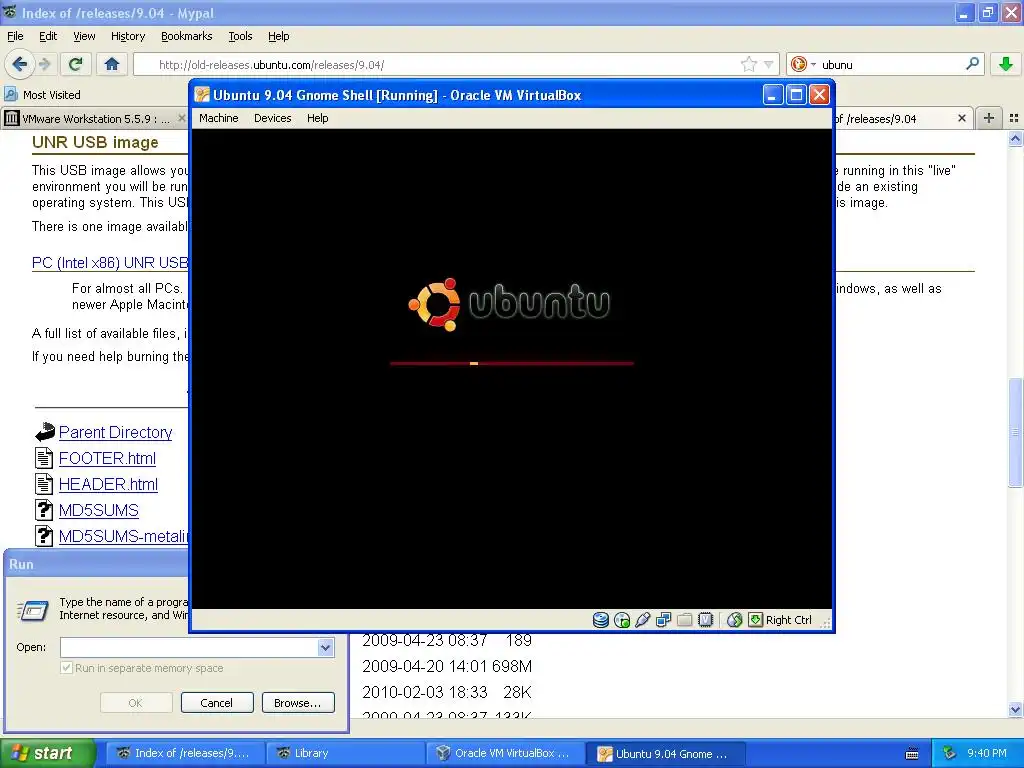Go back with Mypal back arrow

coord(20,64)
